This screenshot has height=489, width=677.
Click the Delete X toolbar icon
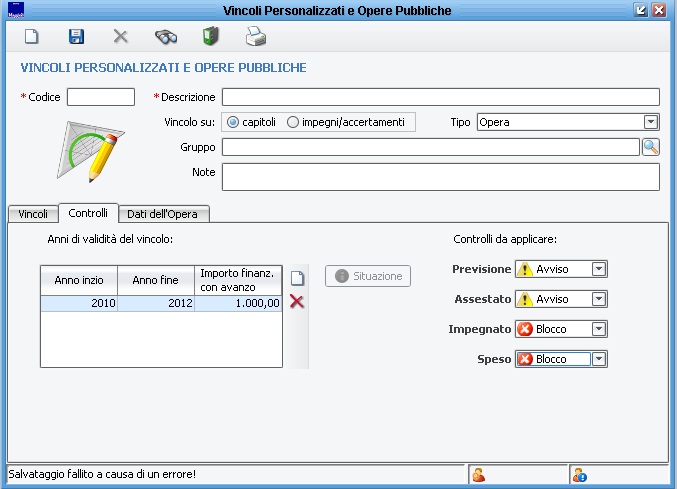[120, 37]
